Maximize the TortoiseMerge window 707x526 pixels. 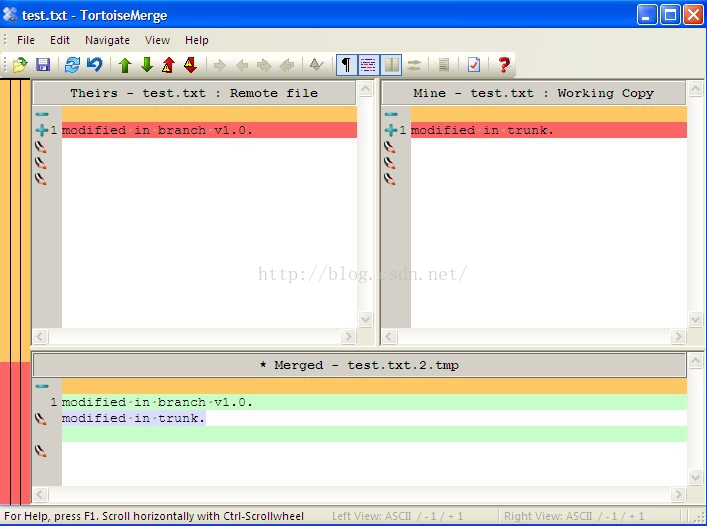pyautogui.click(x=670, y=15)
